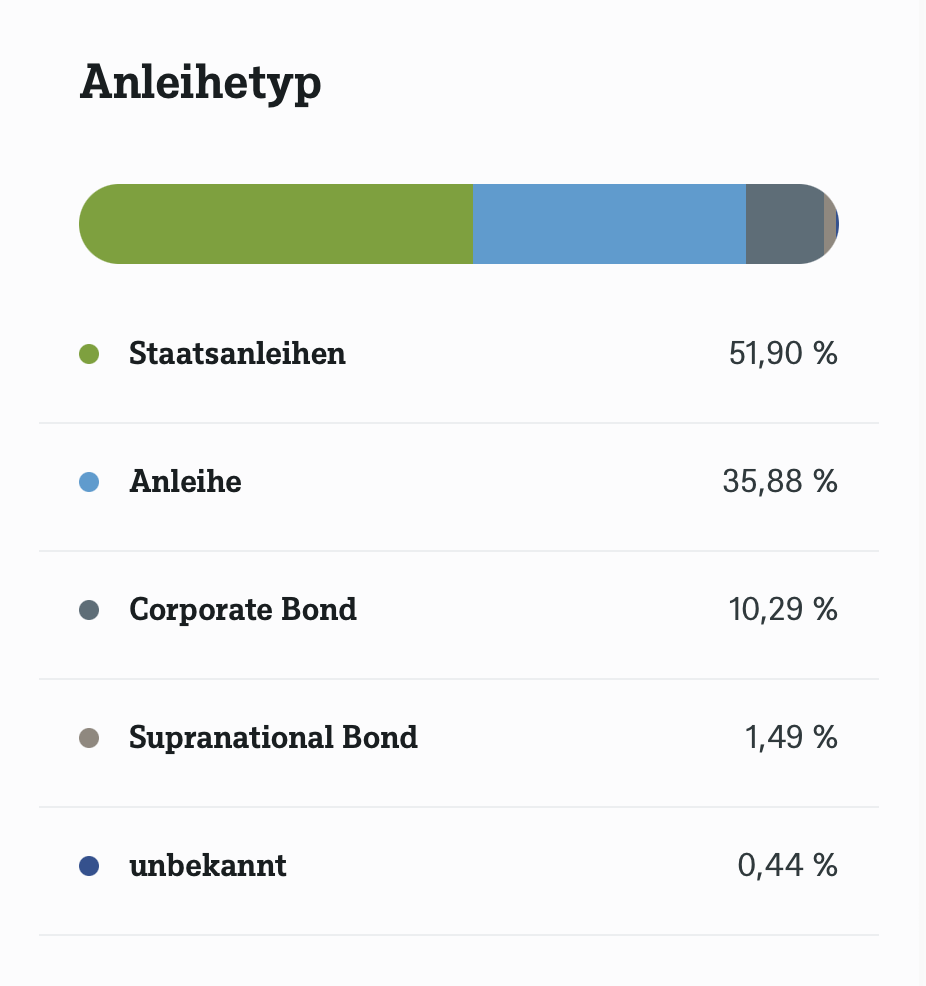926x986 pixels.
Task: Click the 1,49 % value
Action: coord(791,738)
